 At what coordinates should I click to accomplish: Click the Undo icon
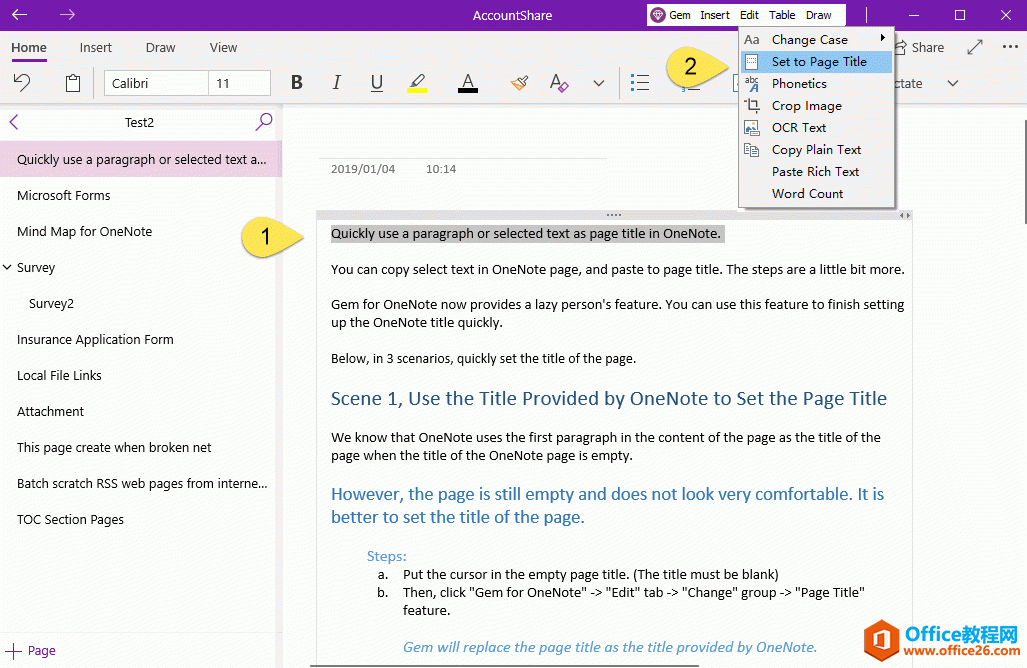click(21, 83)
